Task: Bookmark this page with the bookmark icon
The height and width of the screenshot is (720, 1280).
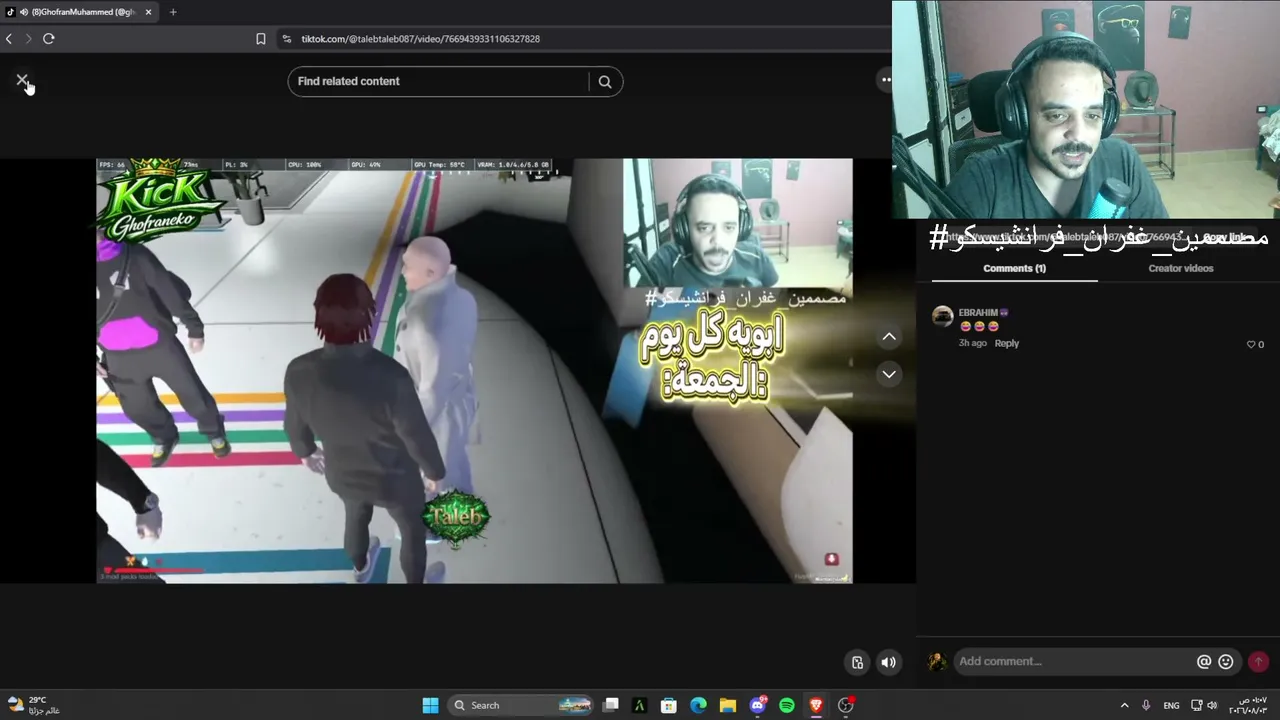Action: [261, 39]
